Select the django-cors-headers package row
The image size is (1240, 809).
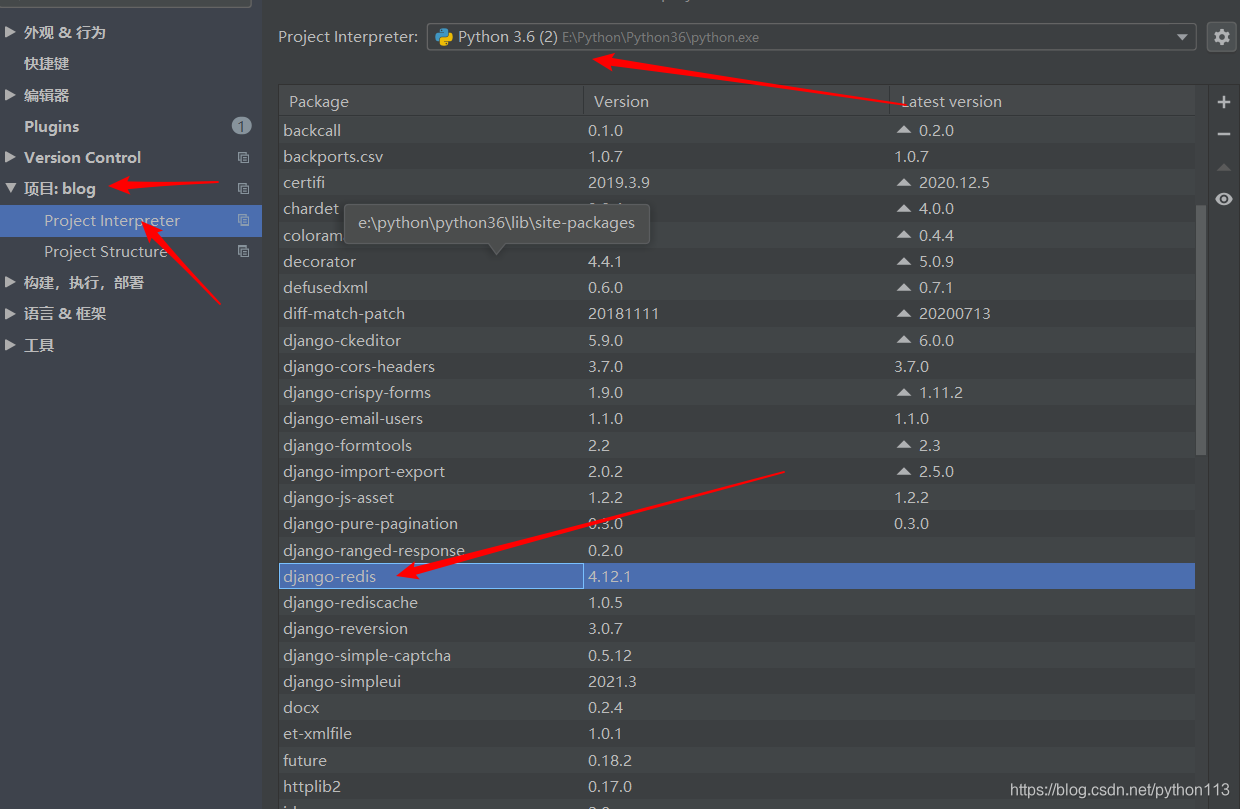737,366
